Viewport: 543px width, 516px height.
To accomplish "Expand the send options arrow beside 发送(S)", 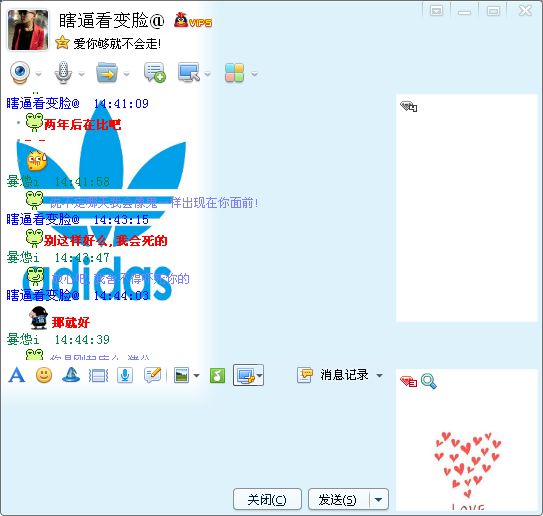I will pos(379,499).
